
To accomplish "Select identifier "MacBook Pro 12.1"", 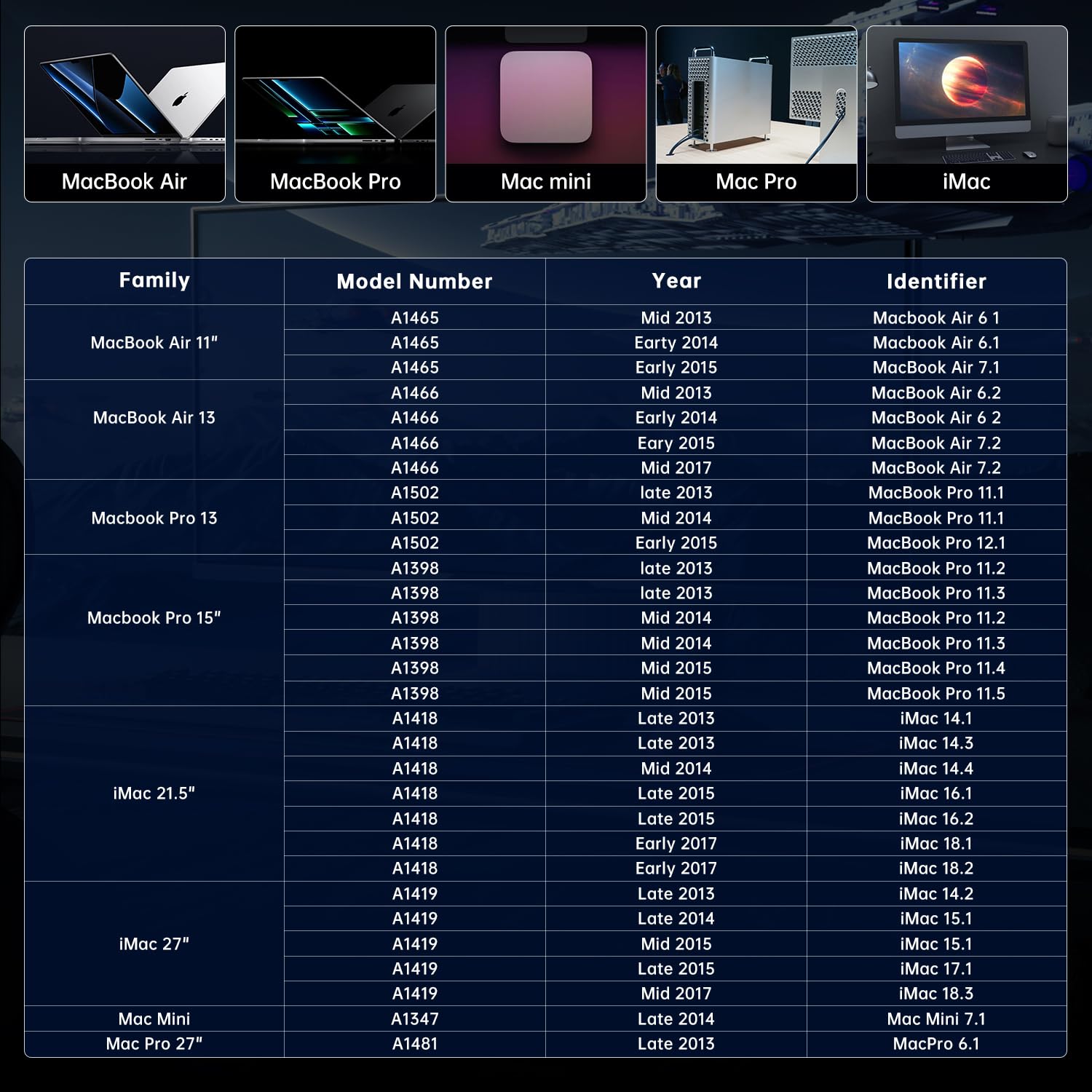I will point(936,543).
